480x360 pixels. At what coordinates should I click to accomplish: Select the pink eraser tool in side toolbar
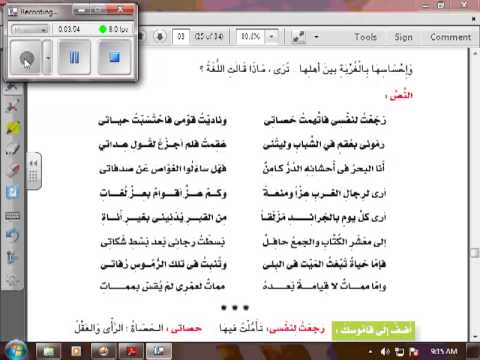13,171
